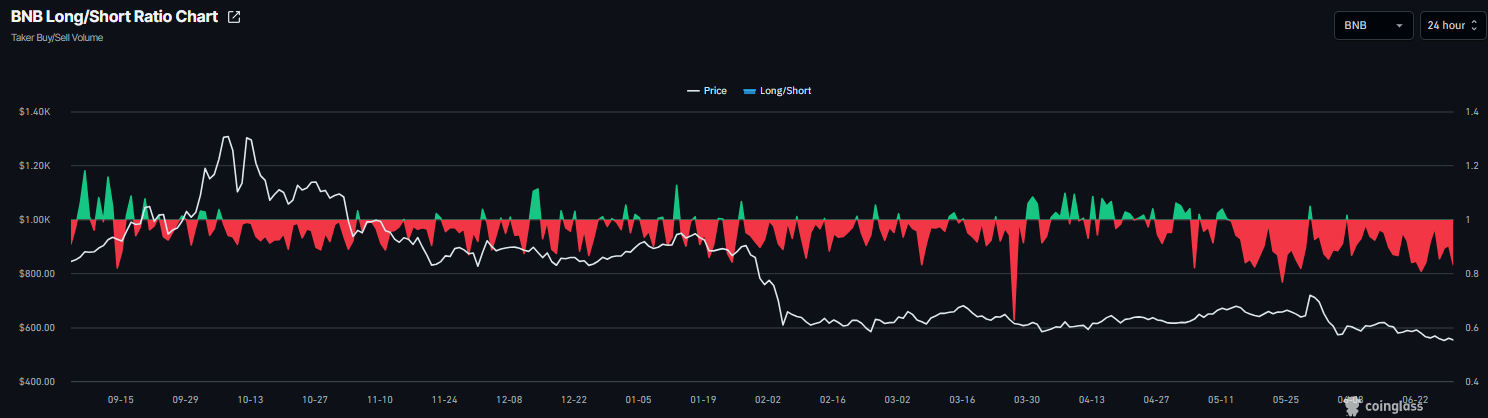Click the 10-27 date axis label
Screen dimensions: 1488x418
coord(315,399)
